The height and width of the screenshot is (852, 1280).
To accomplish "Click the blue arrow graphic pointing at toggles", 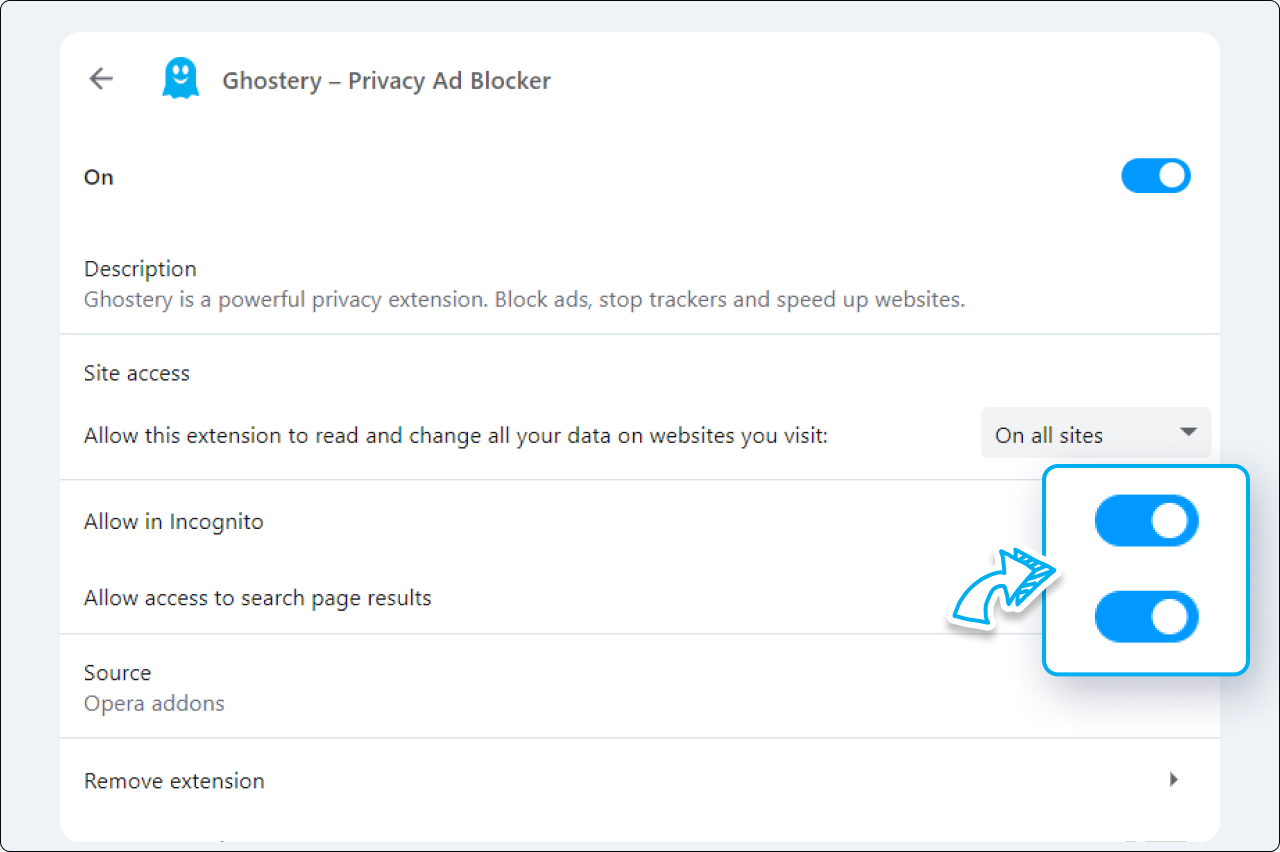I will [1000, 585].
